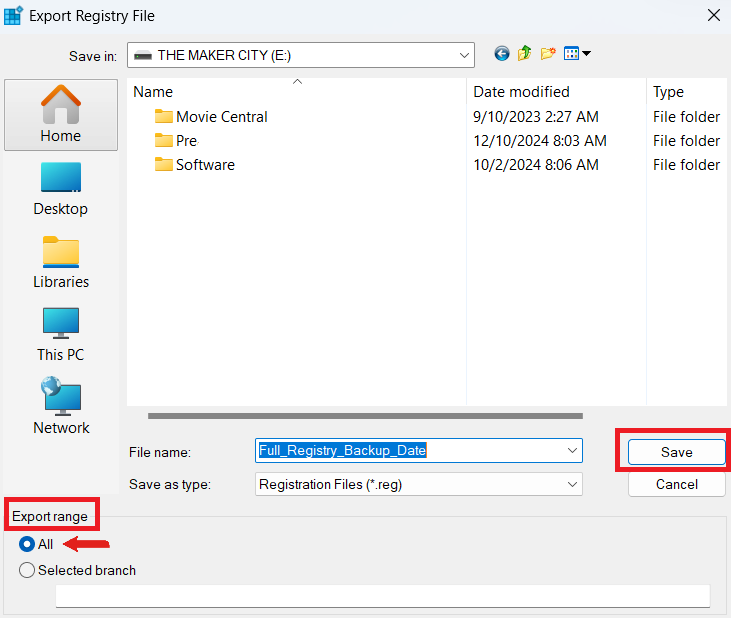Open Libraries in the places bar
The width and height of the screenshot is (731, 618).
pos(61,262)
